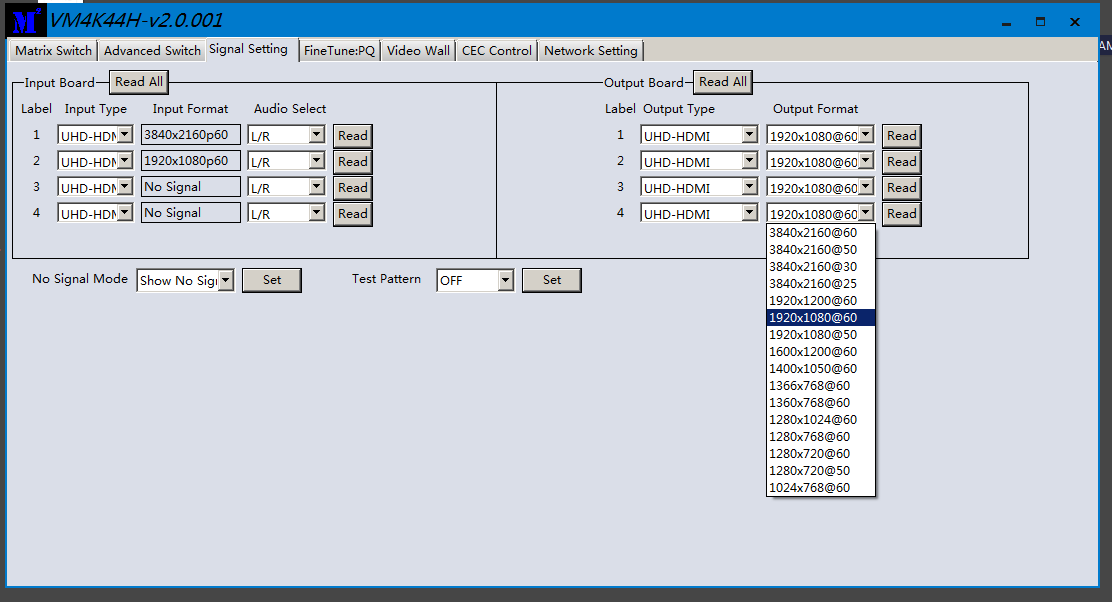Viewport: 1112px width, 602px height.
Task: Click Set button beside Test Pattern
Action: pos(552,280)
